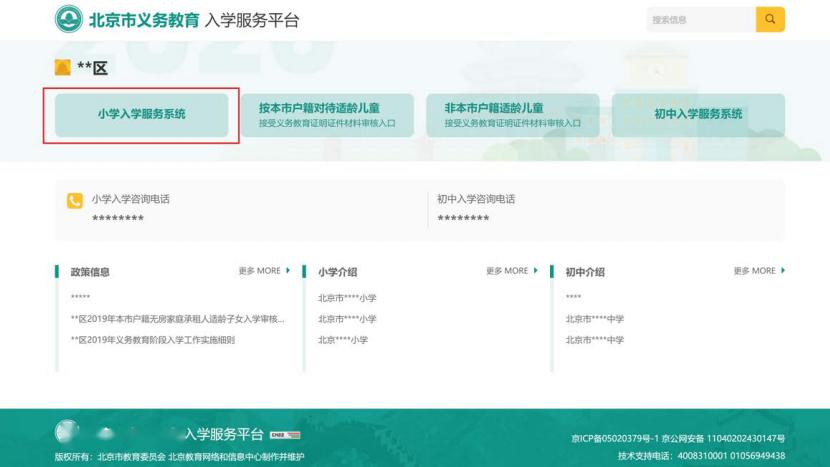Screen dimensions: 830x467
Task: Click the 初中介绍 section heading
Action: pyautogui.click(x=585, y=272)
